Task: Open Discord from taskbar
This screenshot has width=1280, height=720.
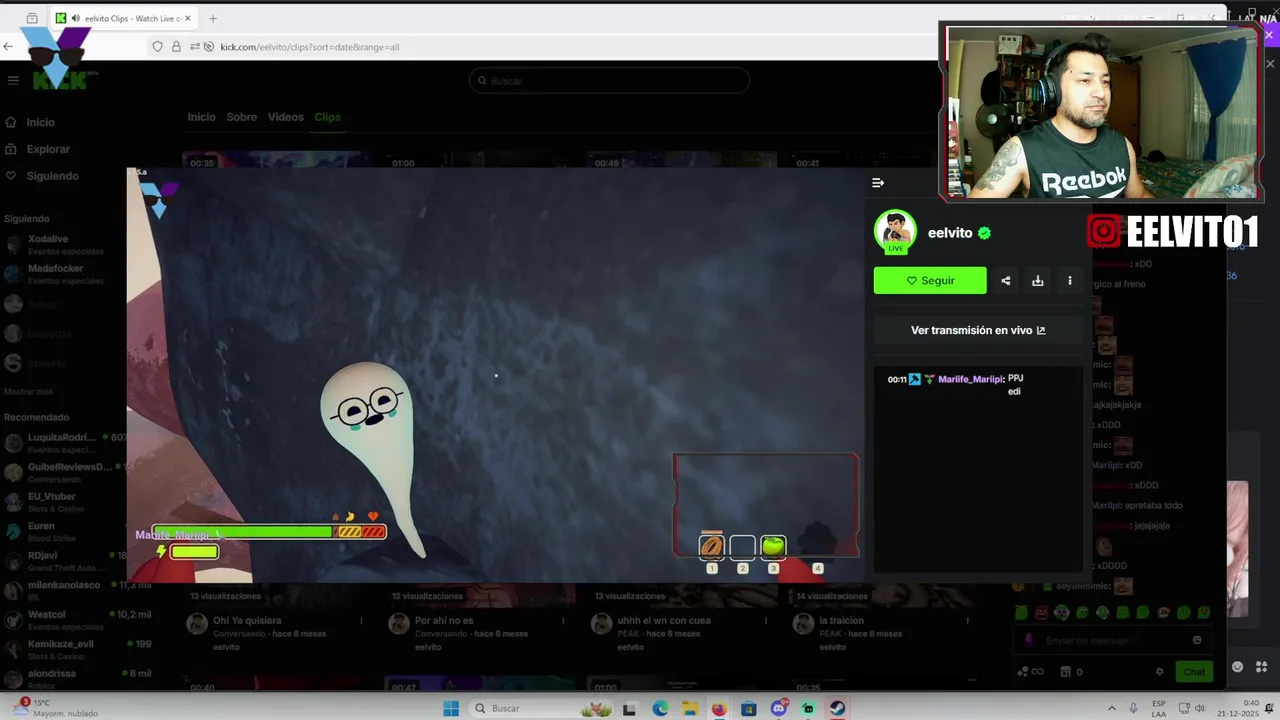Action: [x=778, y=708]
